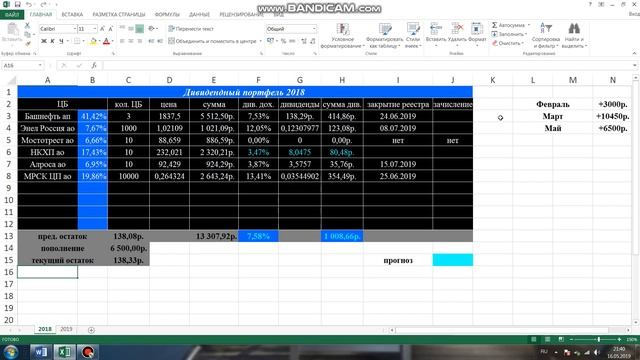Toggle bold formatting (Ж)

44,41
